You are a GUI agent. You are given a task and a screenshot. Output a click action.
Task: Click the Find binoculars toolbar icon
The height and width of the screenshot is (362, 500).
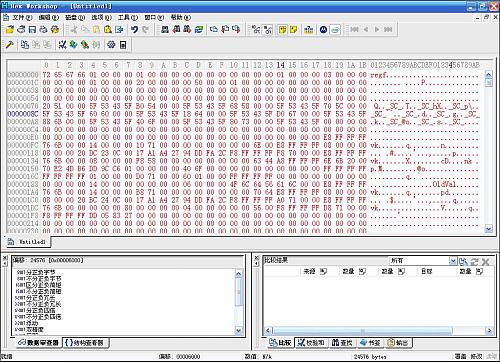165,30
